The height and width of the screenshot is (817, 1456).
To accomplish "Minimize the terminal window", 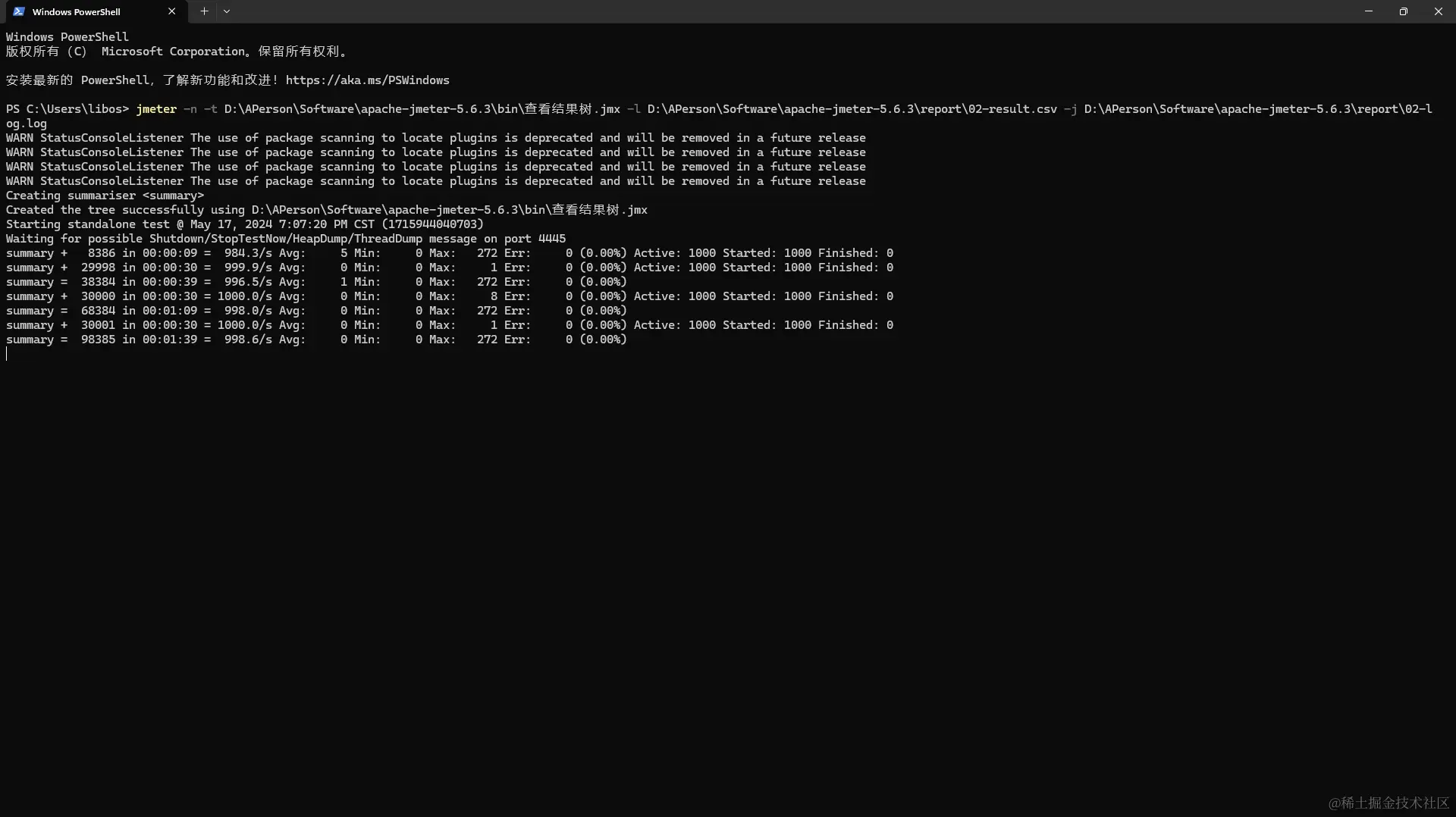I will coord(1369,11).
